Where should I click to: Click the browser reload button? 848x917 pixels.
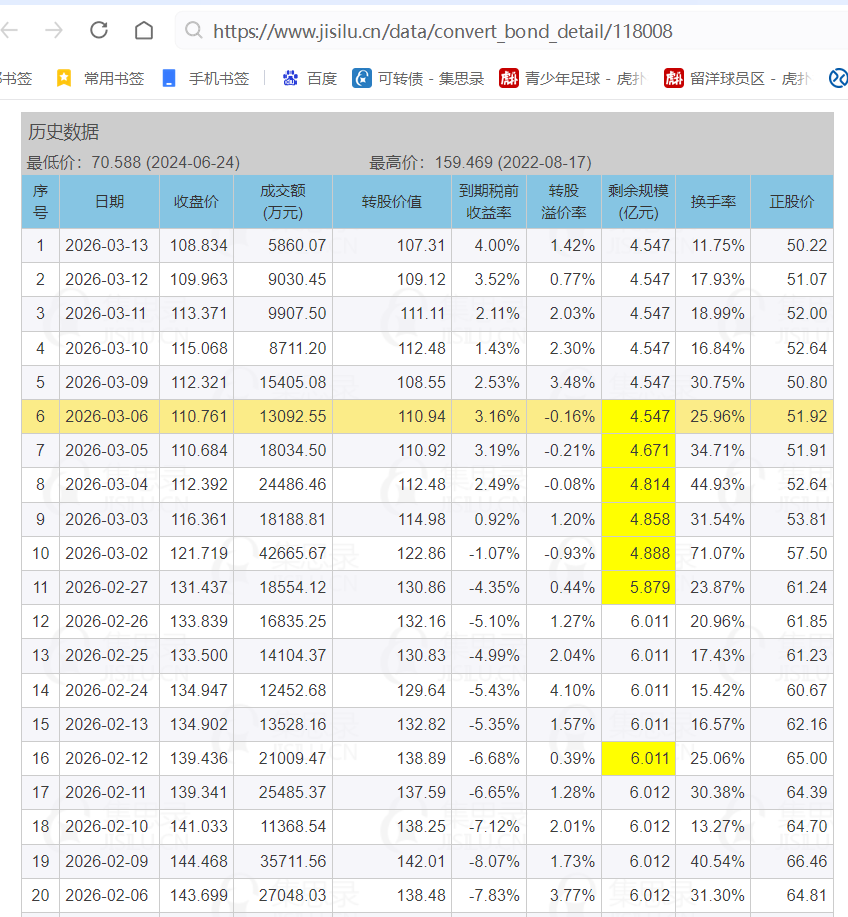98,31
